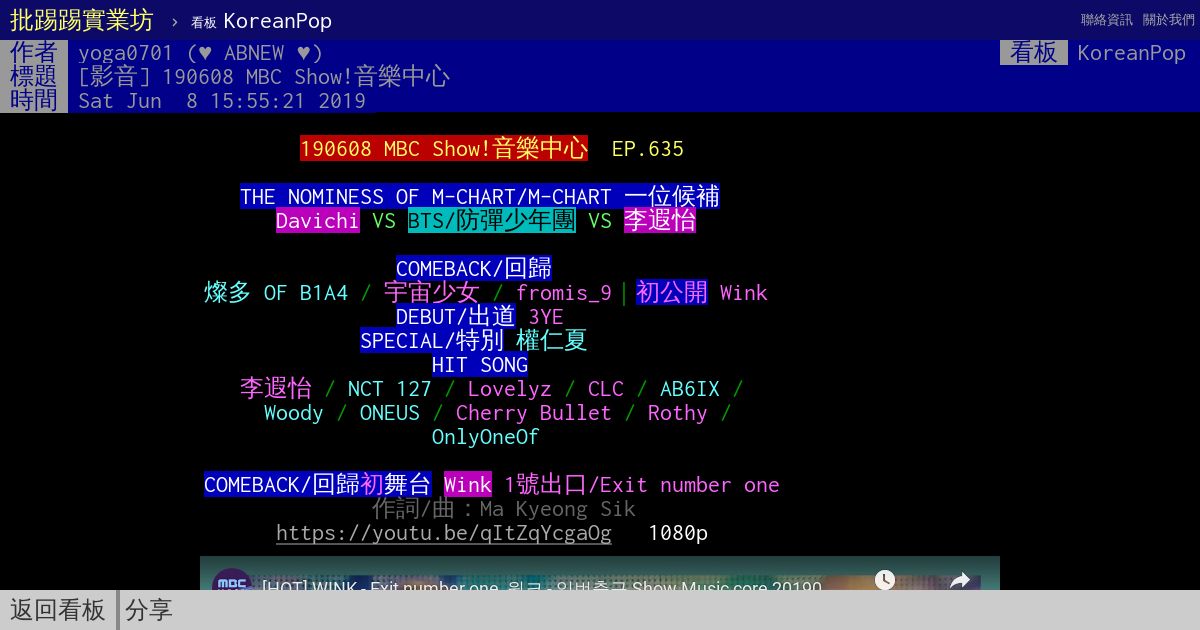Click Woody in hit song list

294,413
